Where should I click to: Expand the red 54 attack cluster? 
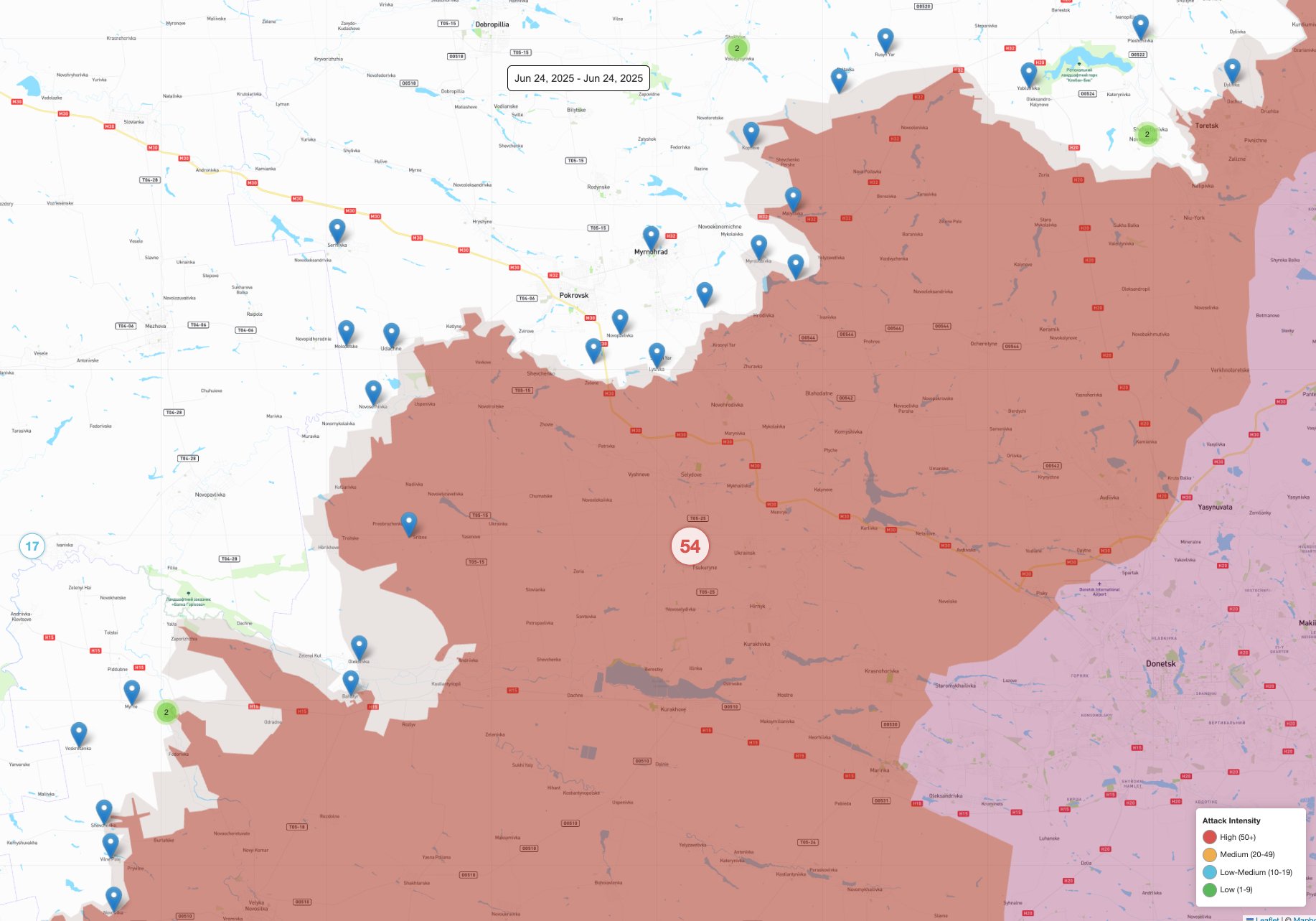point(690,546)
